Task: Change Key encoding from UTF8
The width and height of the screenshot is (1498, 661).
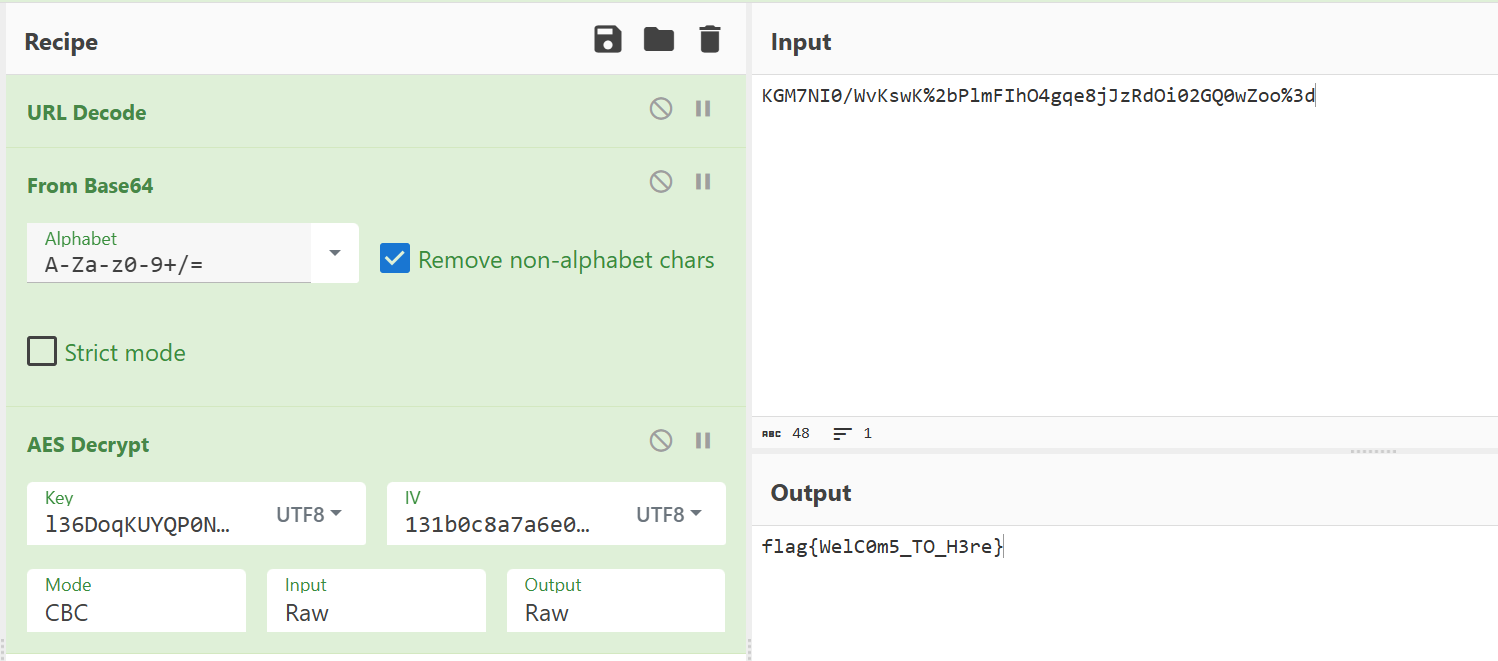Action: (x=308, y=514)
